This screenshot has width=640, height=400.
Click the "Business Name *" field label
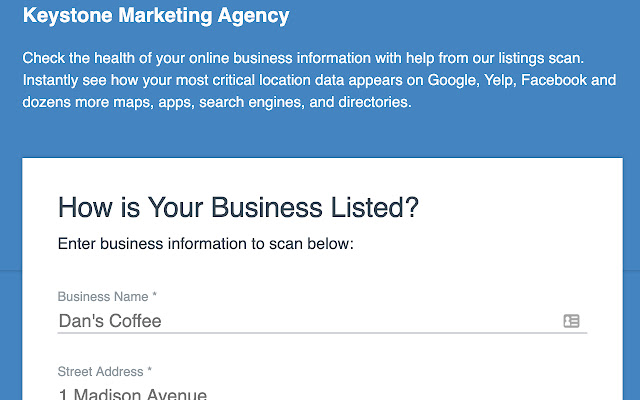[x=108, y=297]
